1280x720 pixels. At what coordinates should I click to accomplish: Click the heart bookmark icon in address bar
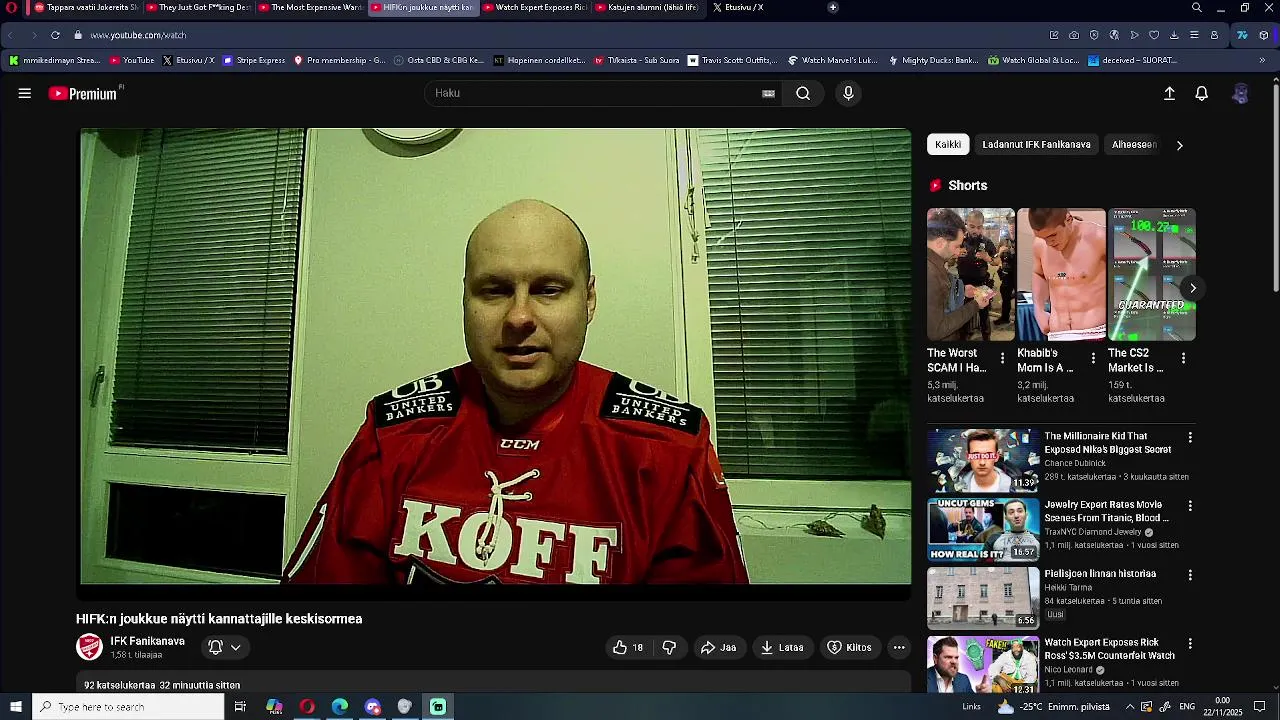coord(1154,35)
